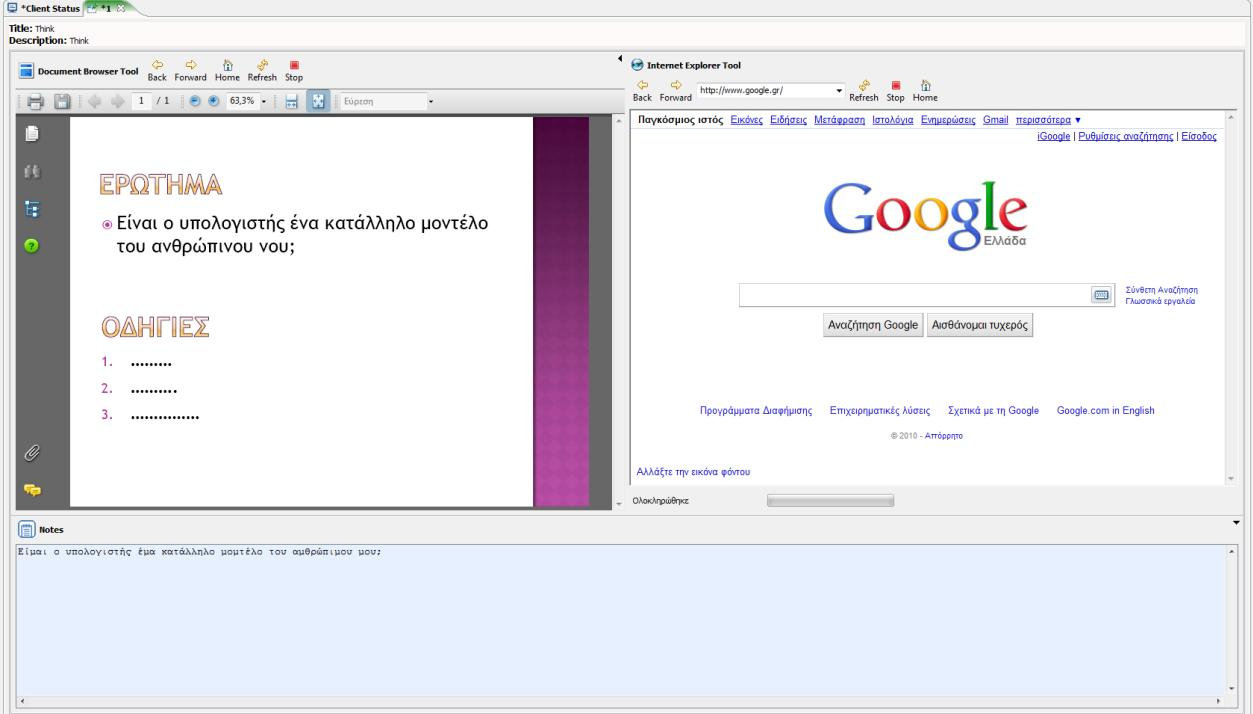
Task: Go to previous PDF page
Action: click(96, 101)
